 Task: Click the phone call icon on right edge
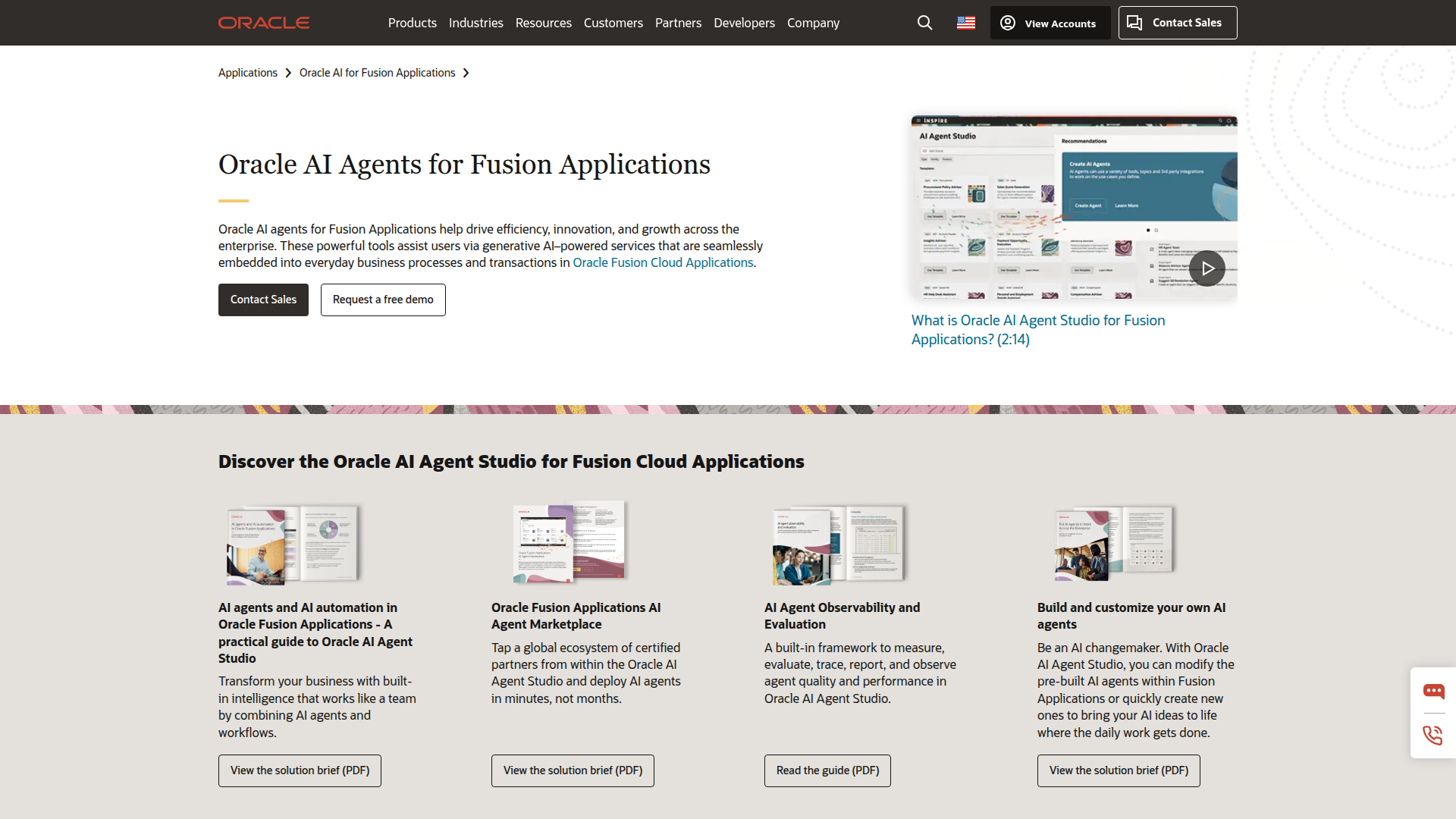(x=1434, y=735)
